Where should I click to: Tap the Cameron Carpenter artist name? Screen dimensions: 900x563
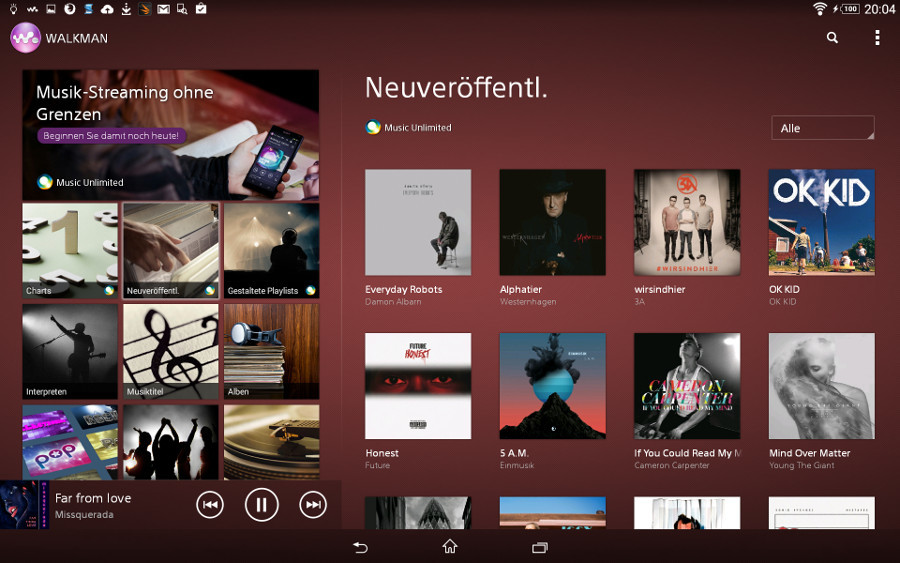pyautogui.click(x=672, y=465)
